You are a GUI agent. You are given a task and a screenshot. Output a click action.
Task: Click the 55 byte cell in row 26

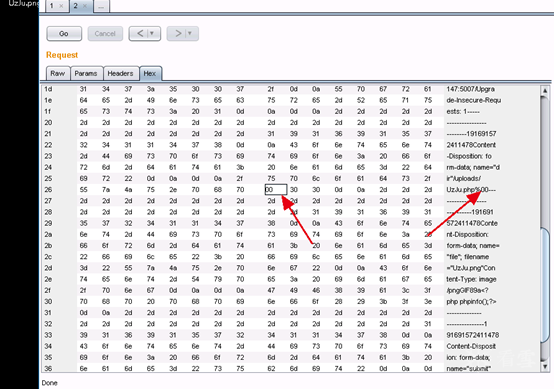click(x=83, y=190)
